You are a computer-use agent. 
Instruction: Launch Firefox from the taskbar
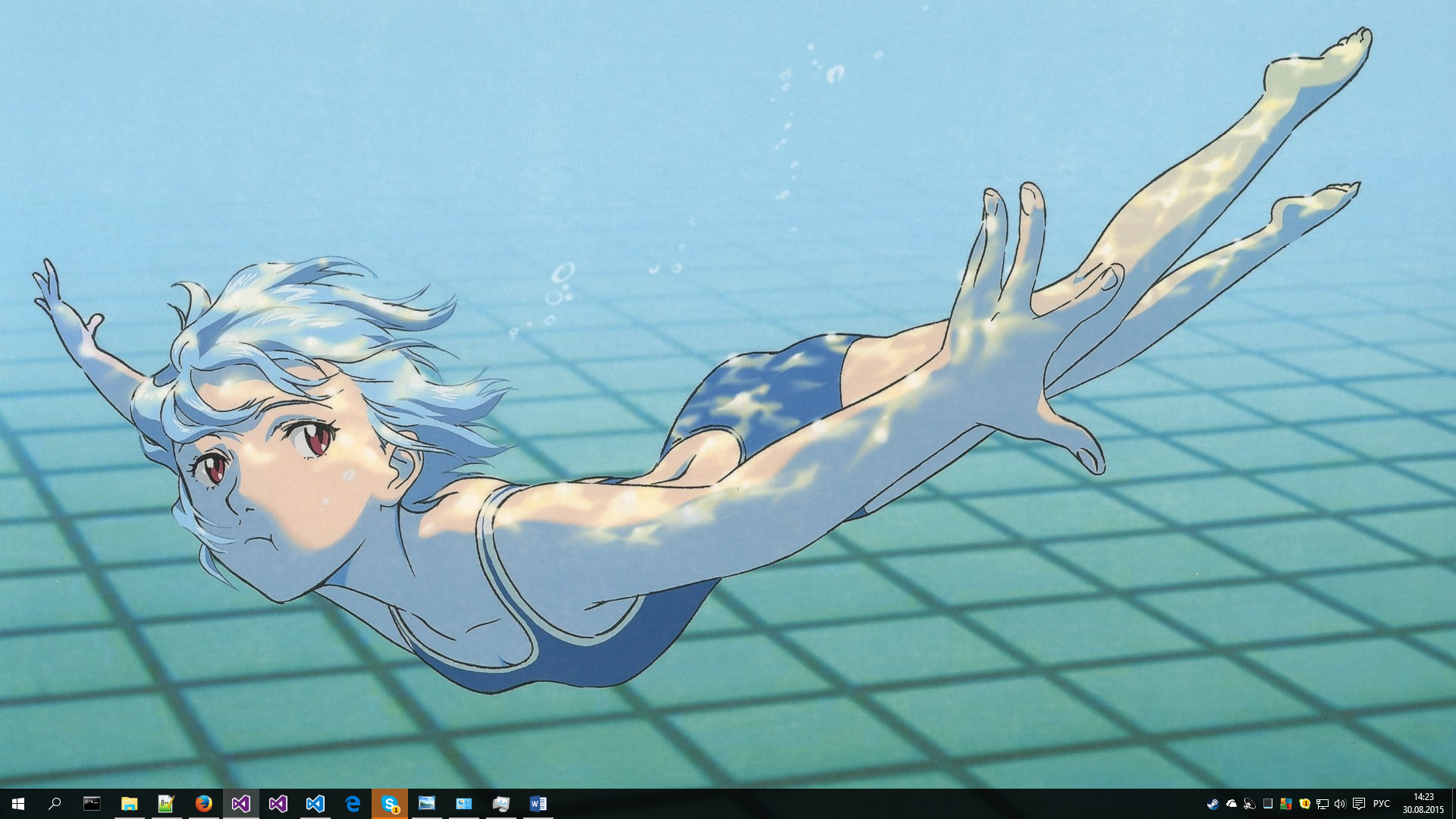tap(203, 804)
